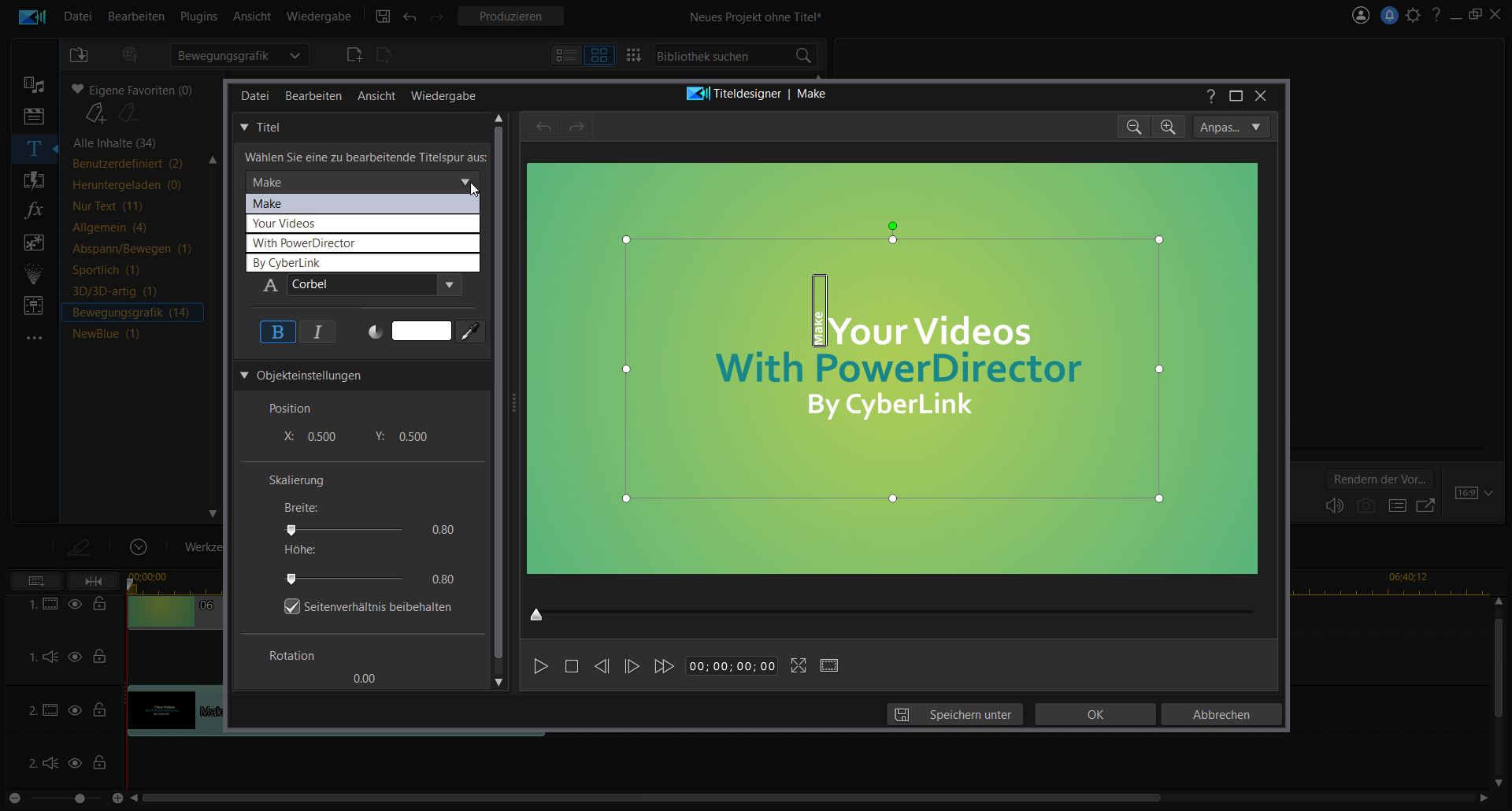Collapse the Titel section

click(244, 127)
